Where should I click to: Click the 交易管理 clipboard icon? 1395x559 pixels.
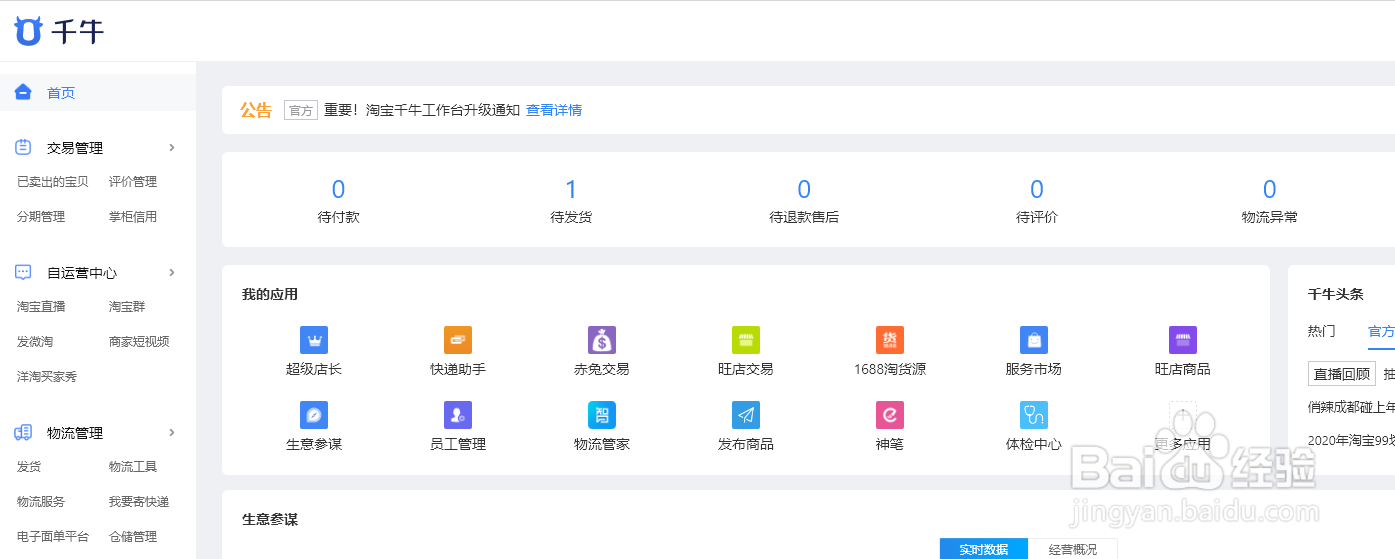point(23,147)
